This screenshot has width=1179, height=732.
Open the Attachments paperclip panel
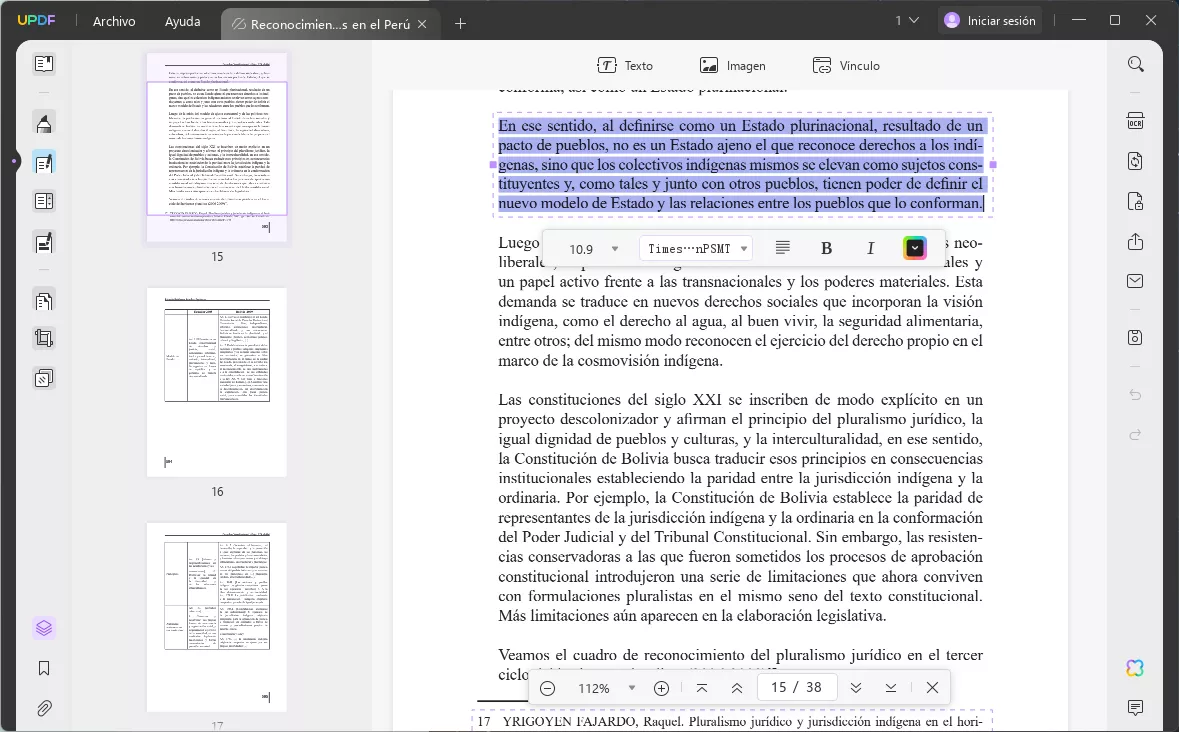point(44,708)
